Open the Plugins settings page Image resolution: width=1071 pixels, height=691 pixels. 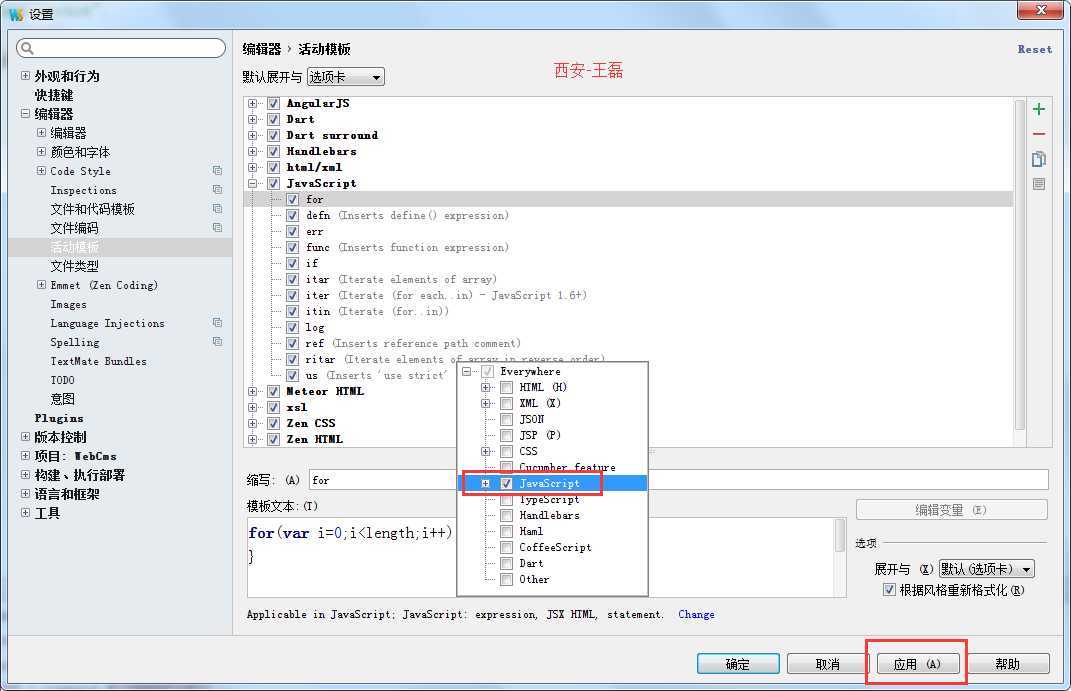pos(59,418)
